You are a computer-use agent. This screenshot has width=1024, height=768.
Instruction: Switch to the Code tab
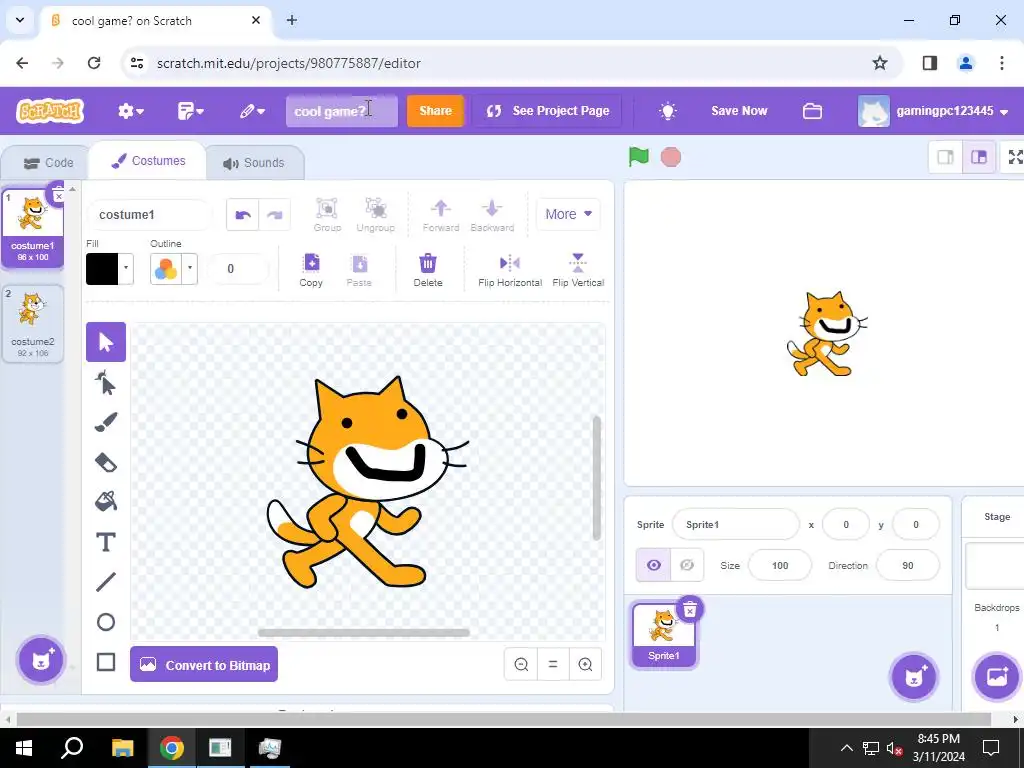click(x=49, y=163)
